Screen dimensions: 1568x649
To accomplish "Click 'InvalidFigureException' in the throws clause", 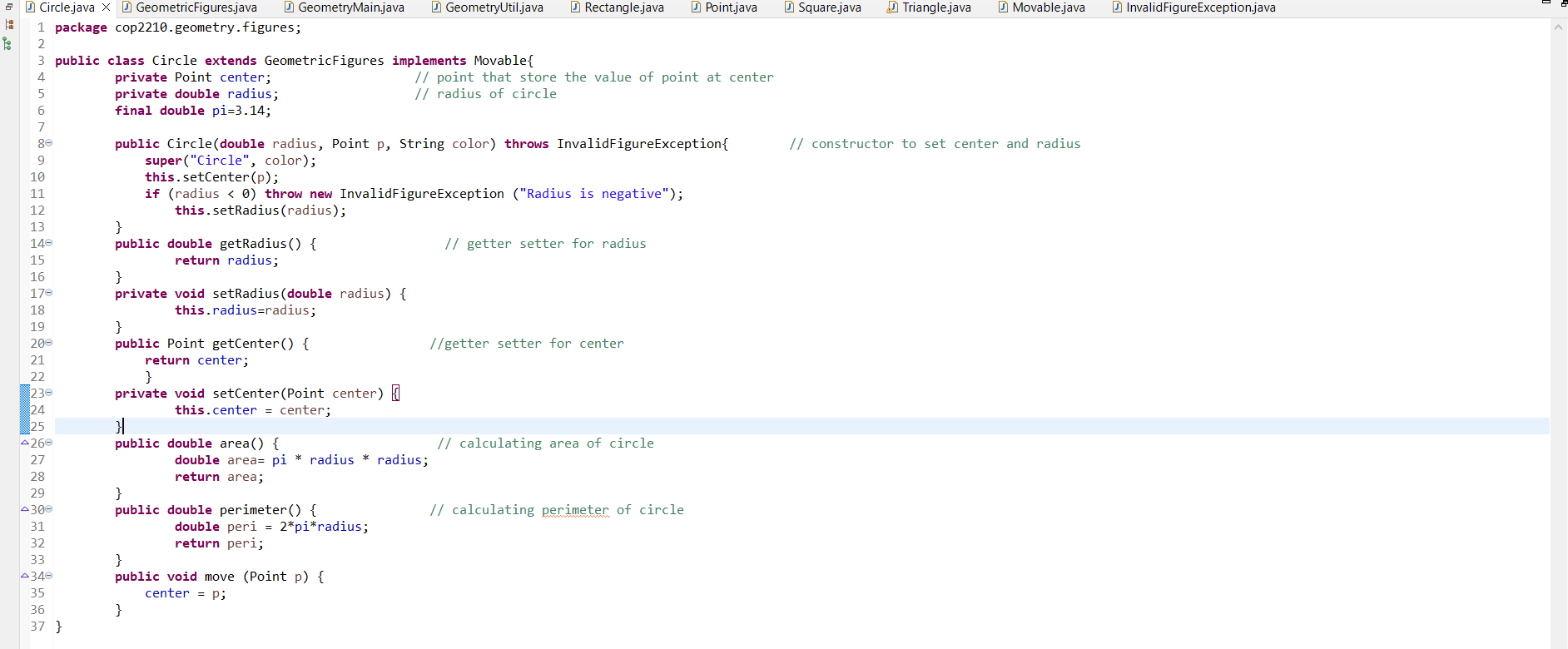I will [x=639, y=144].
